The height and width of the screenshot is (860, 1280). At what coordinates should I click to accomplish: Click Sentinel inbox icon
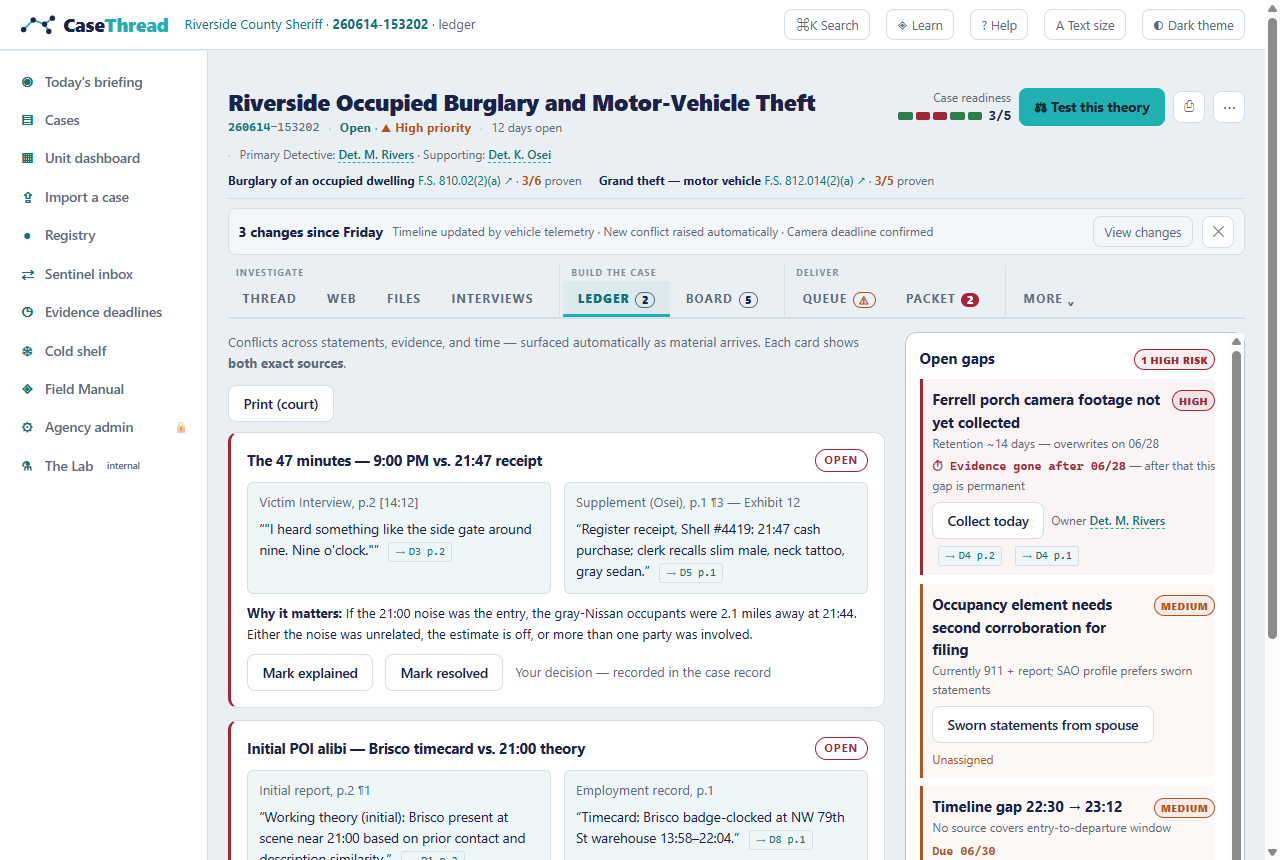27,274
